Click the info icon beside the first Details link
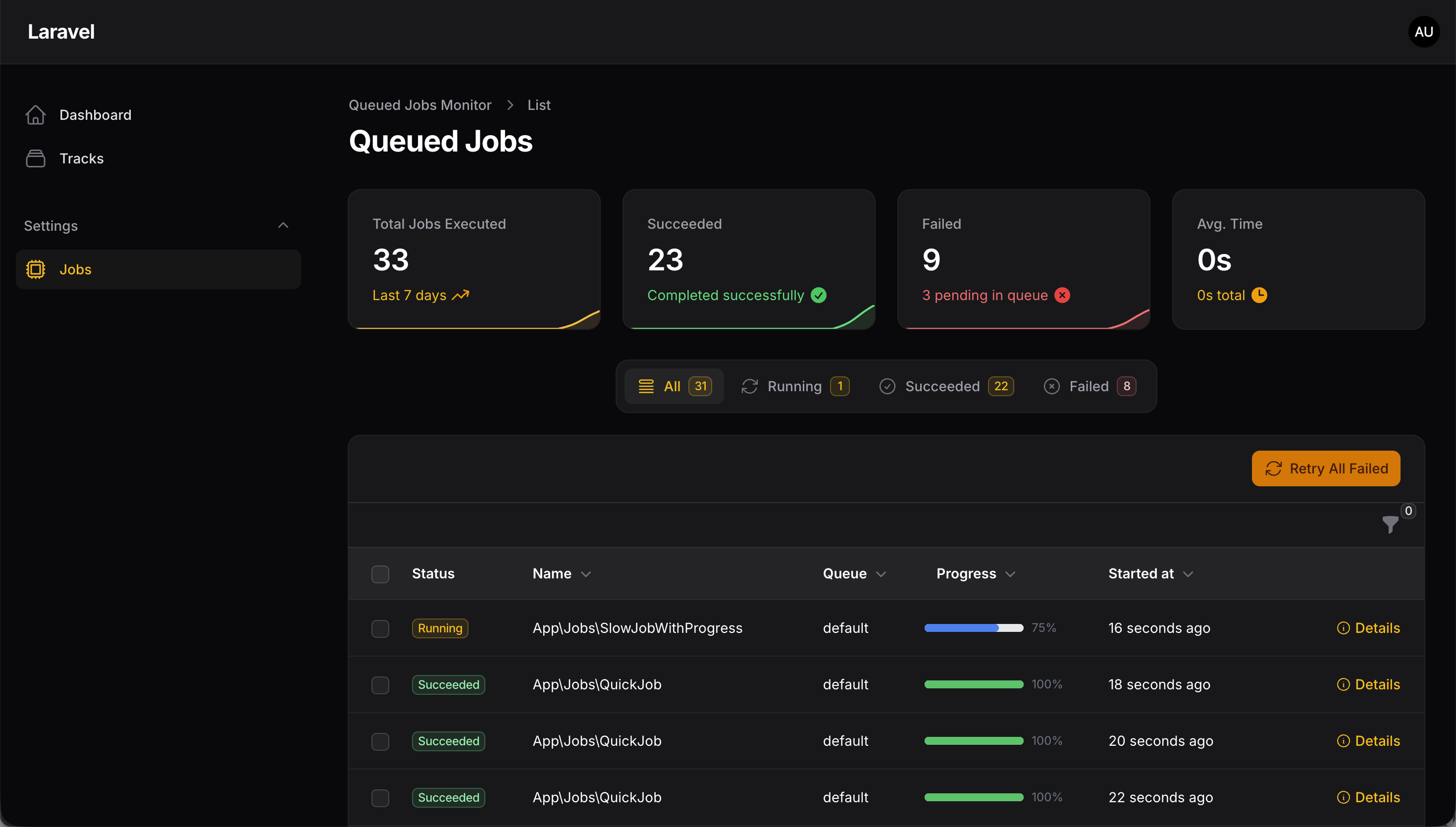The width and height of the screenshot is (1456, 827). pyautogui.click(x=1343, y=627)
